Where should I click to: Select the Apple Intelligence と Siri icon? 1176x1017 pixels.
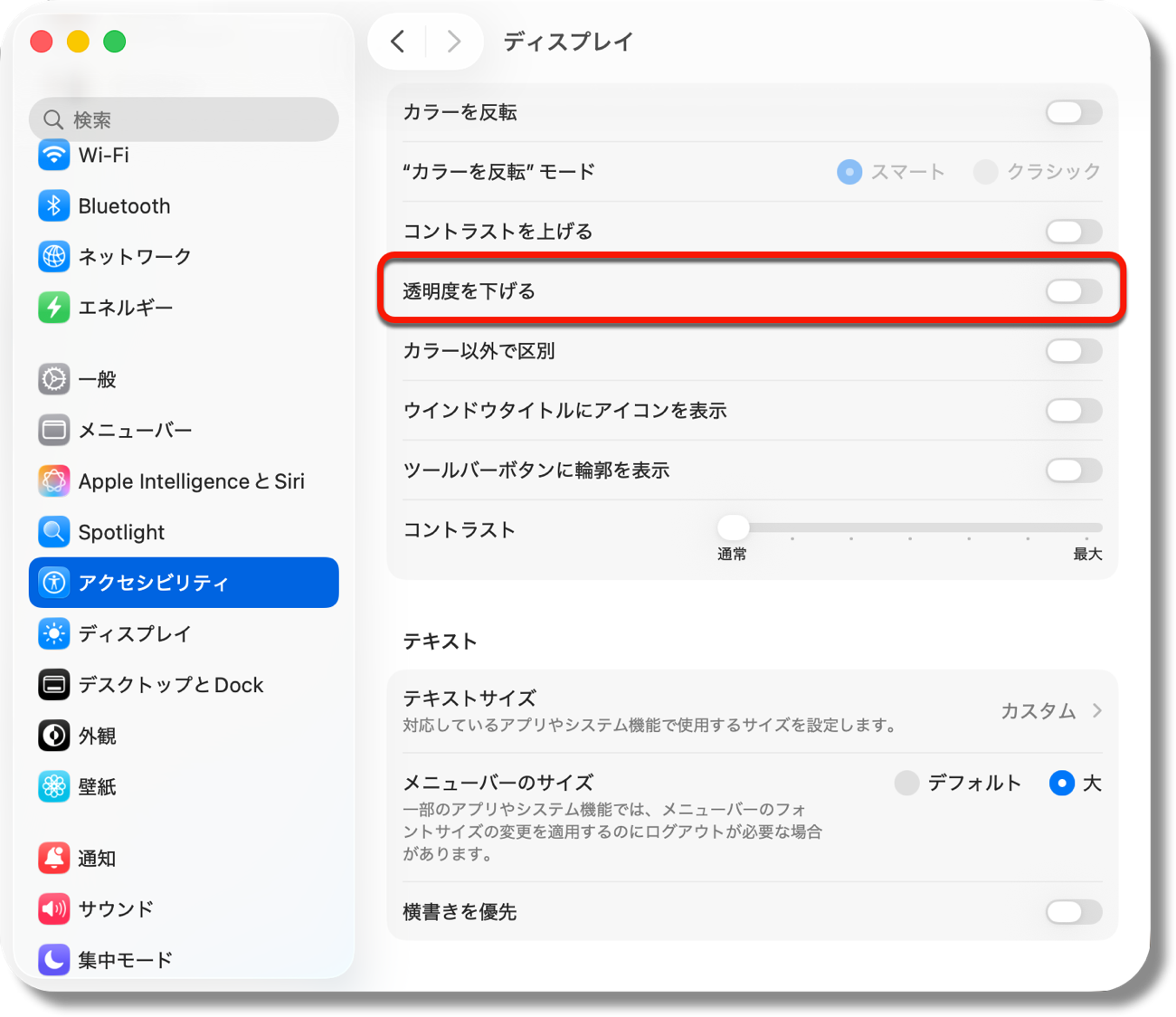coord(54,480)
